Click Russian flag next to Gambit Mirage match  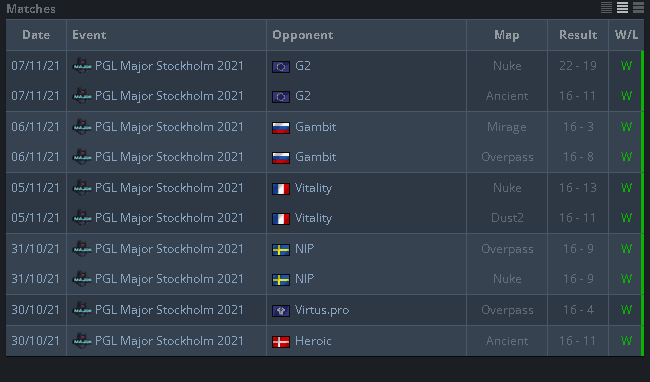point(281,127)
